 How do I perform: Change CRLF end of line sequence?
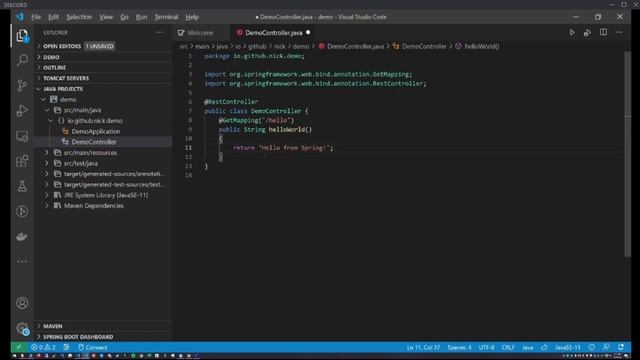click(x=508, y=347)
